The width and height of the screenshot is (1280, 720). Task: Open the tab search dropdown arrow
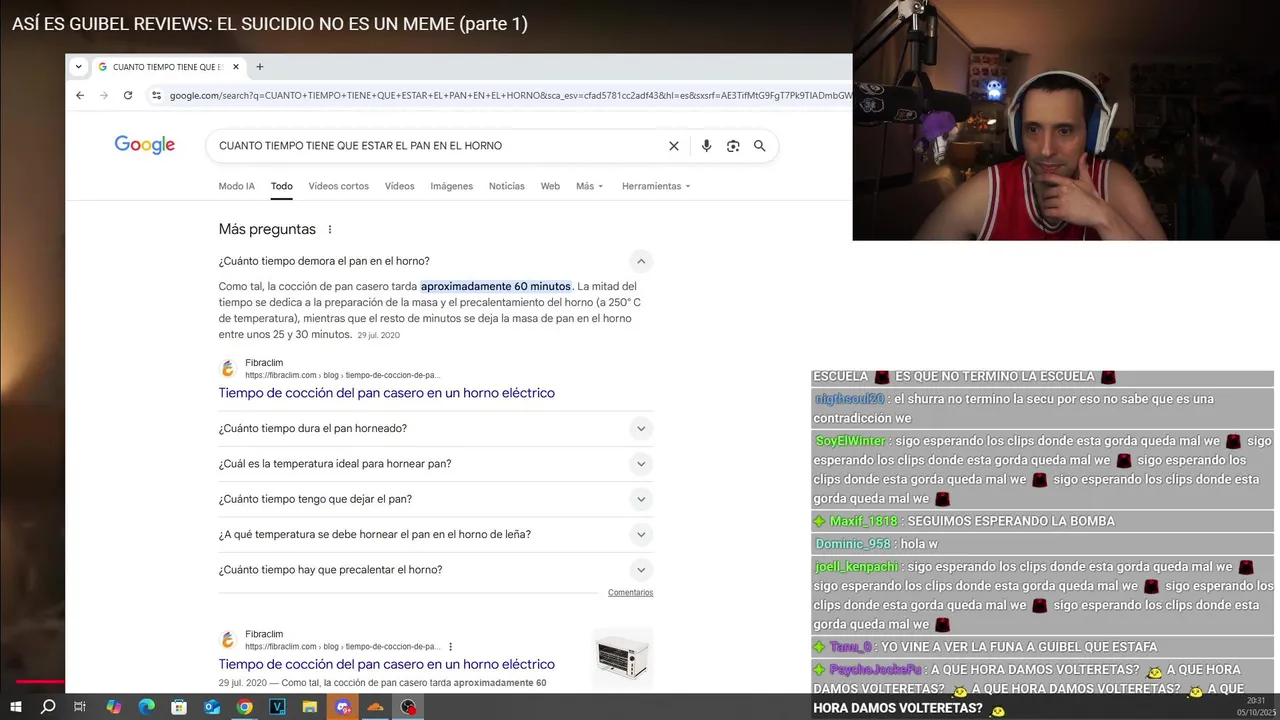(x=78, y=67)
